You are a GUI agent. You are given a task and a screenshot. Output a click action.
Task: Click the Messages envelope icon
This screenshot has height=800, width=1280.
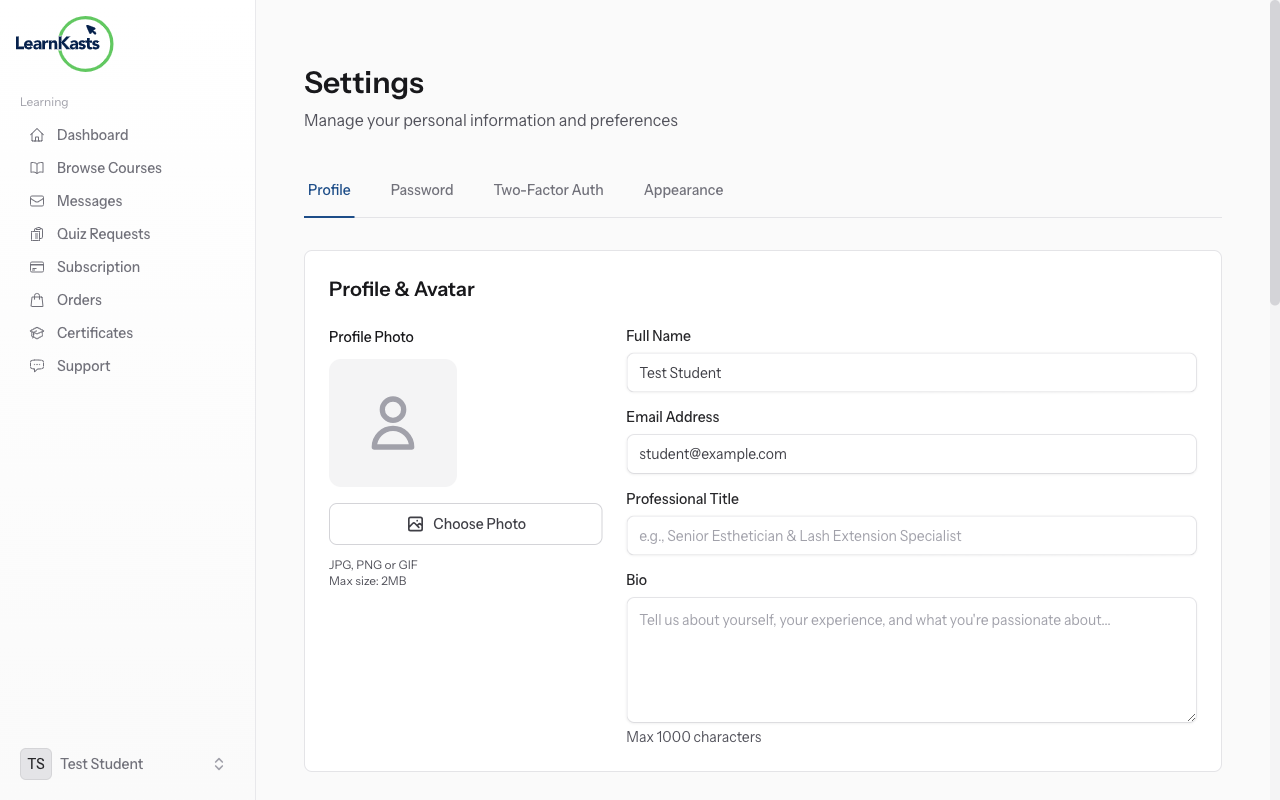(x=37, y=200)
